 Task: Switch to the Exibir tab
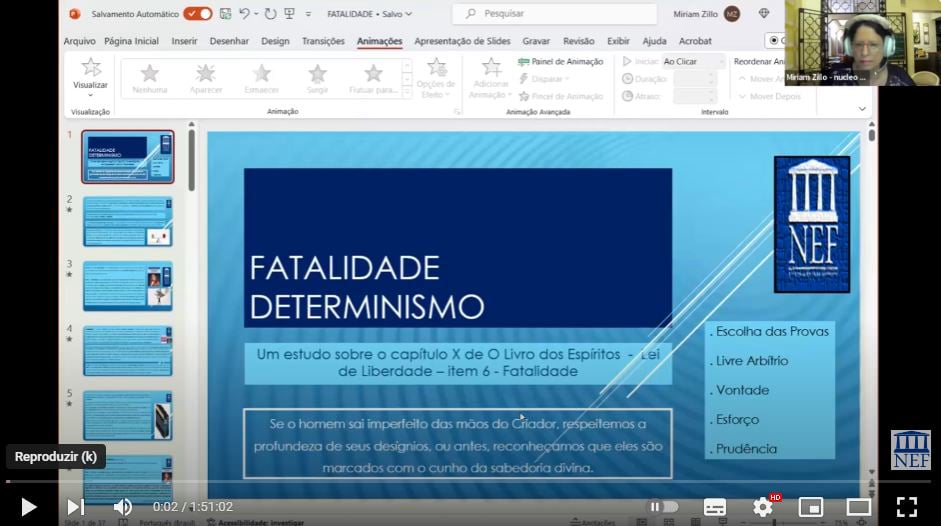pyautogui.click(x=618, y=41)
